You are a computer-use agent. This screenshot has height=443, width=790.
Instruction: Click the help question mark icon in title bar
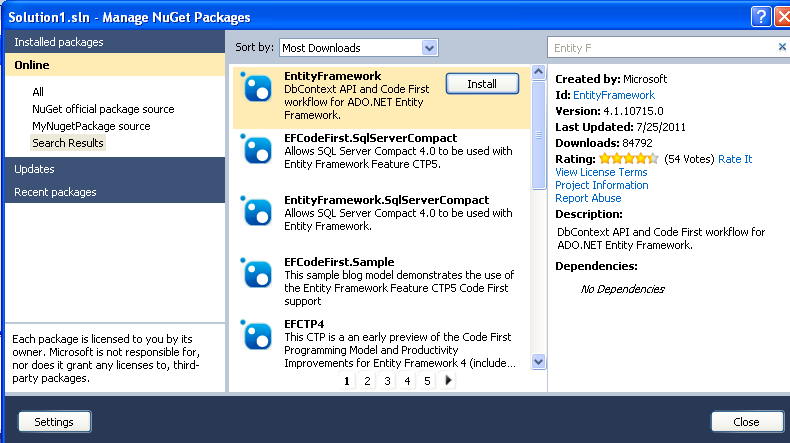[761, 16]
